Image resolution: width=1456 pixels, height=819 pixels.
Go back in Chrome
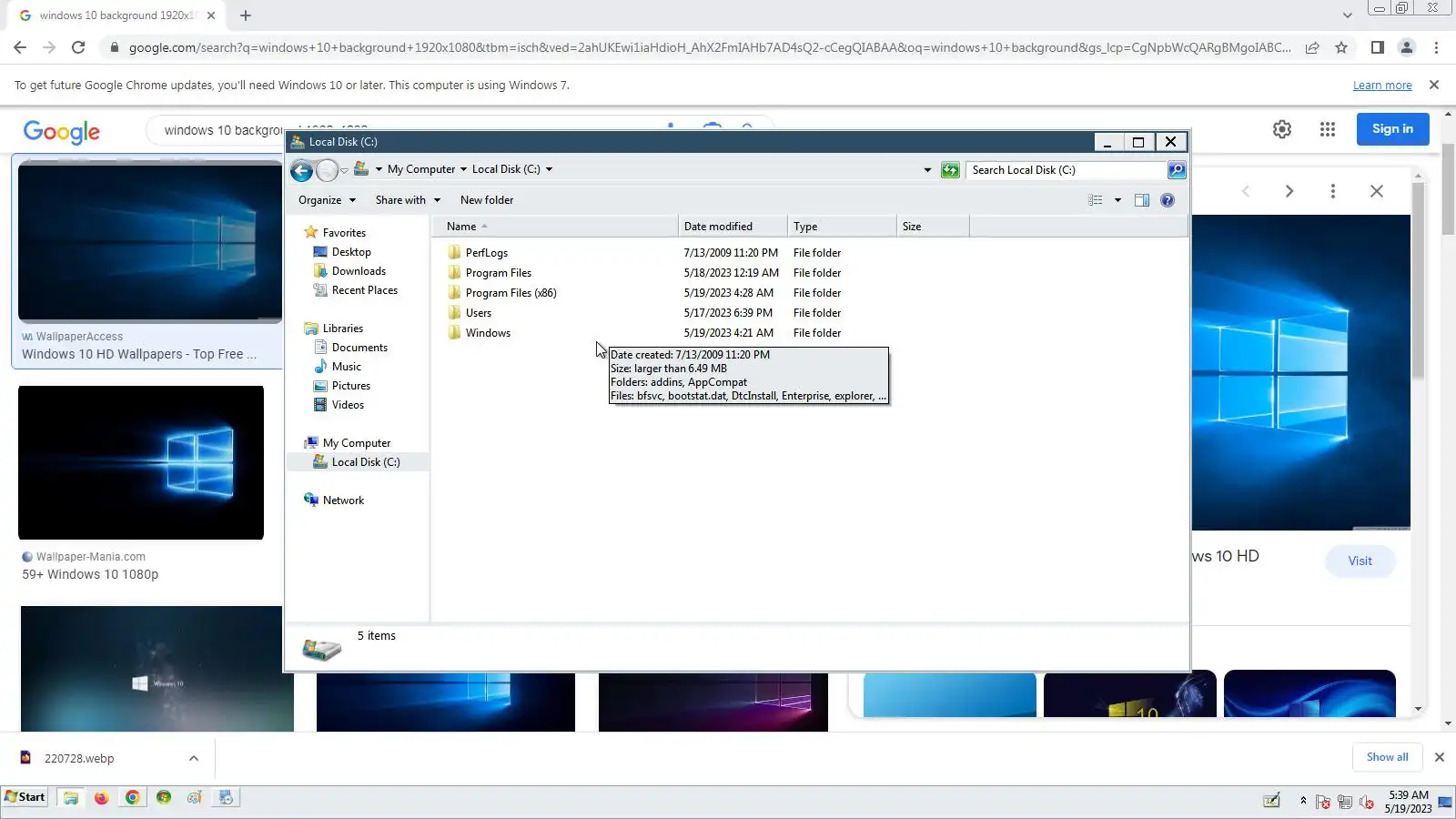[20, 47]
